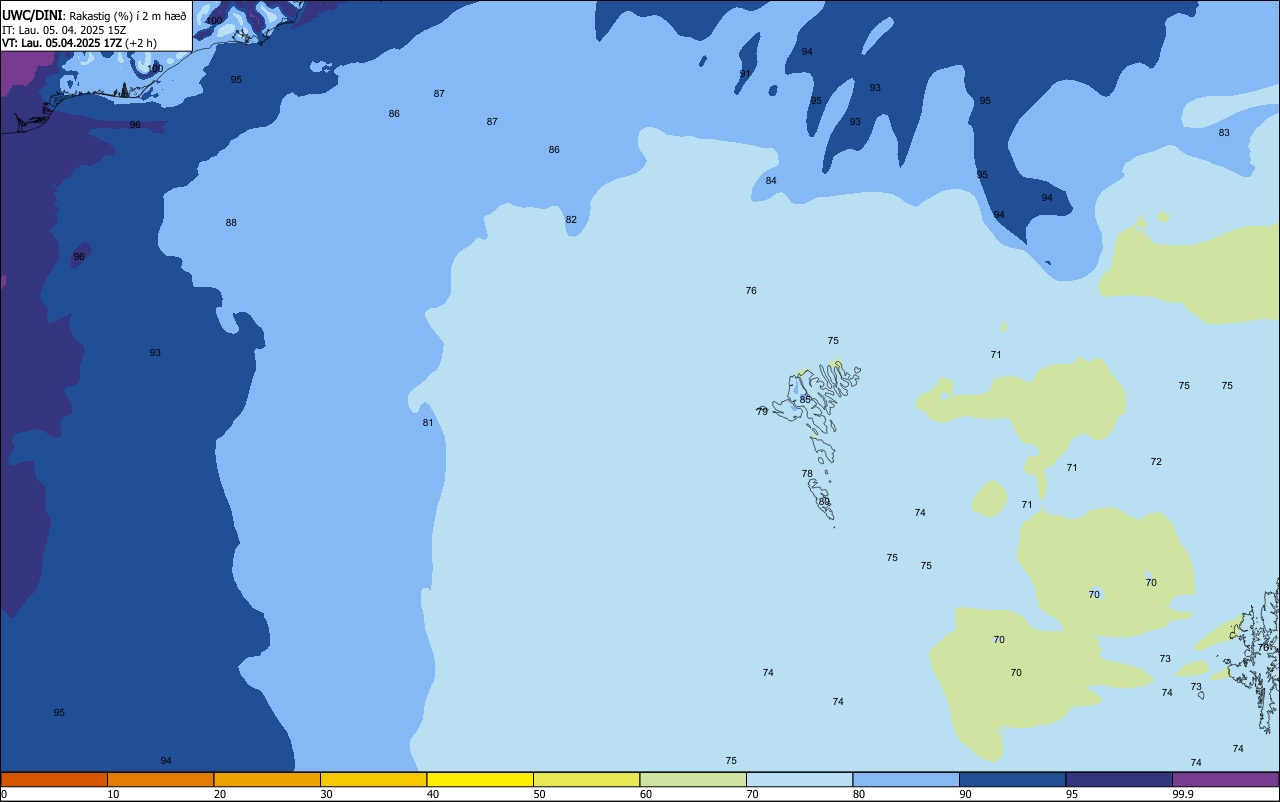1280x802 pixels.
Task: Click the 70–80 pale blue legend swatch
Action: 800,779
